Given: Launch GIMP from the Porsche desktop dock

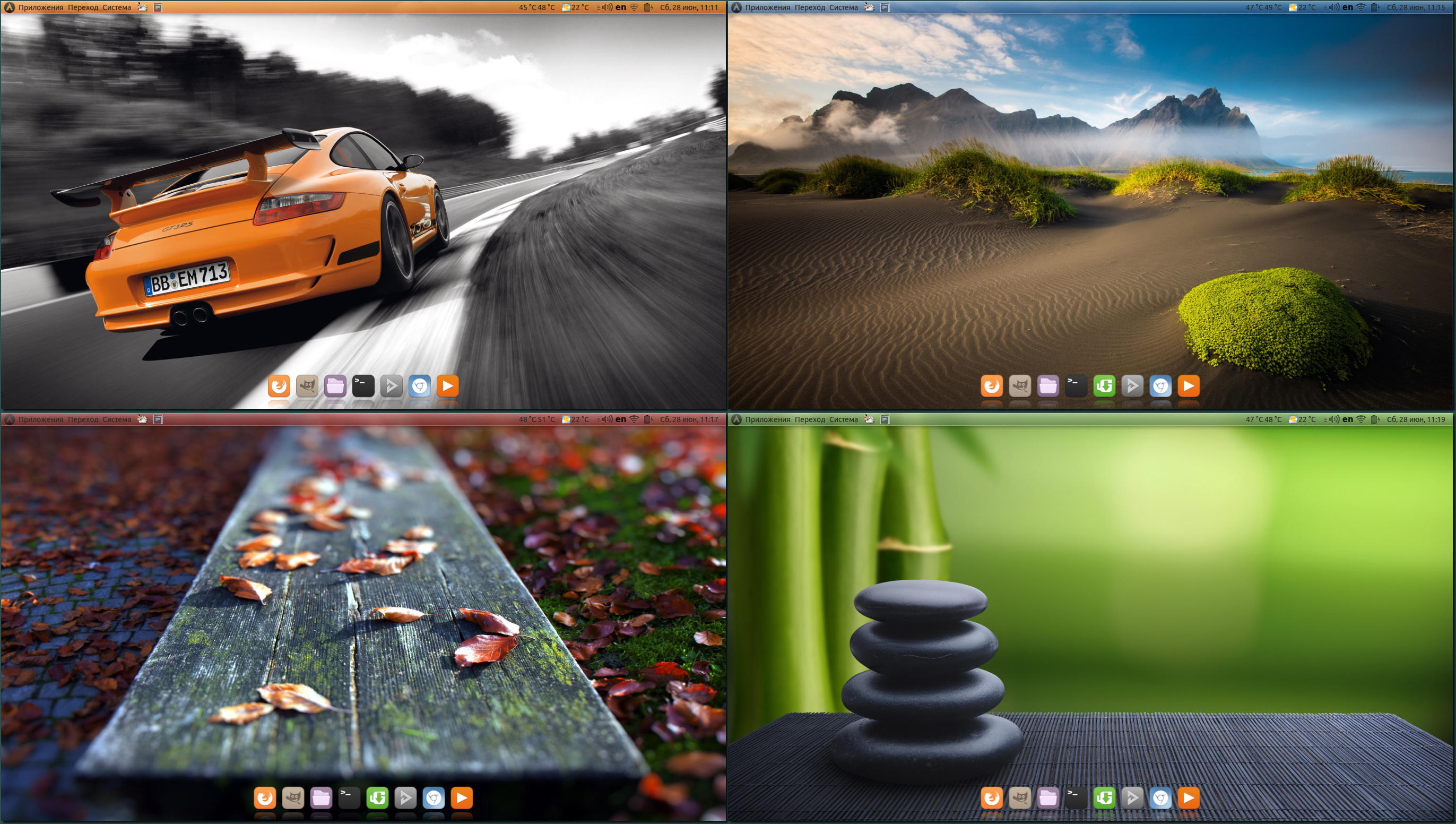Looking at the screenshot, I should pyautogui.click(x=307, y=386).
